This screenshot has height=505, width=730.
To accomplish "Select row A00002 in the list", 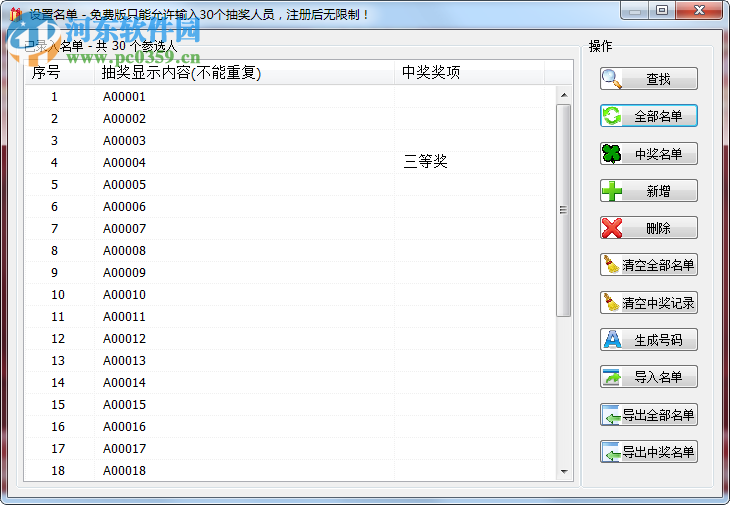I will [284, 119].
